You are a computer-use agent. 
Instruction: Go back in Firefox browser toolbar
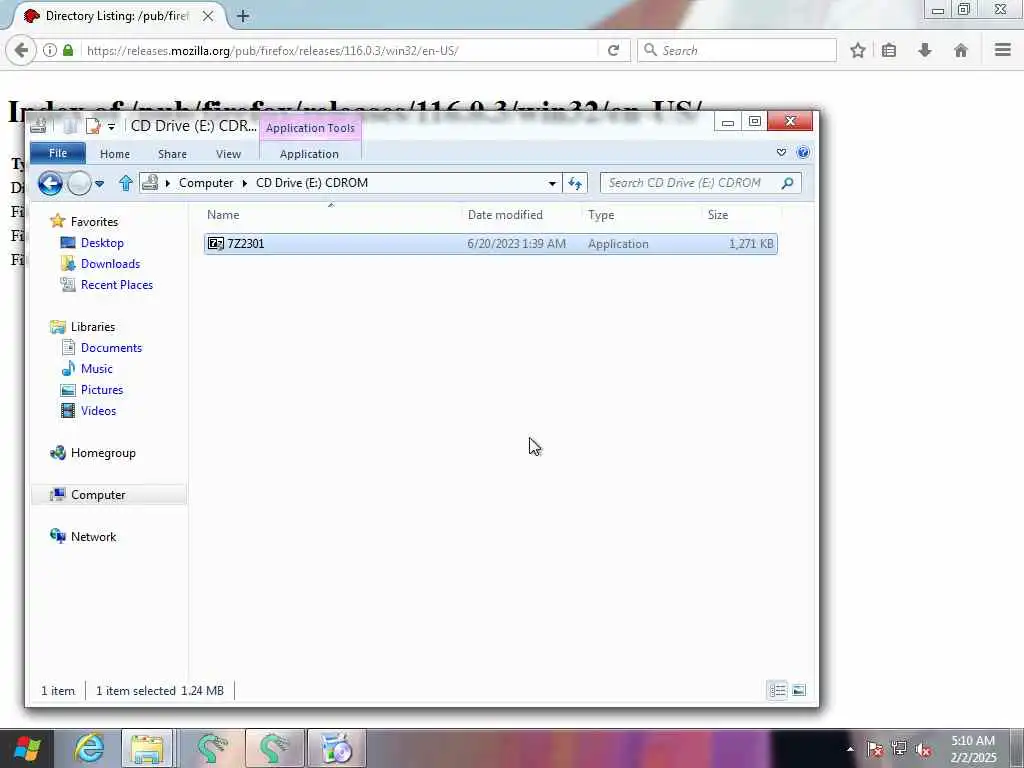[x=21, y=50]
